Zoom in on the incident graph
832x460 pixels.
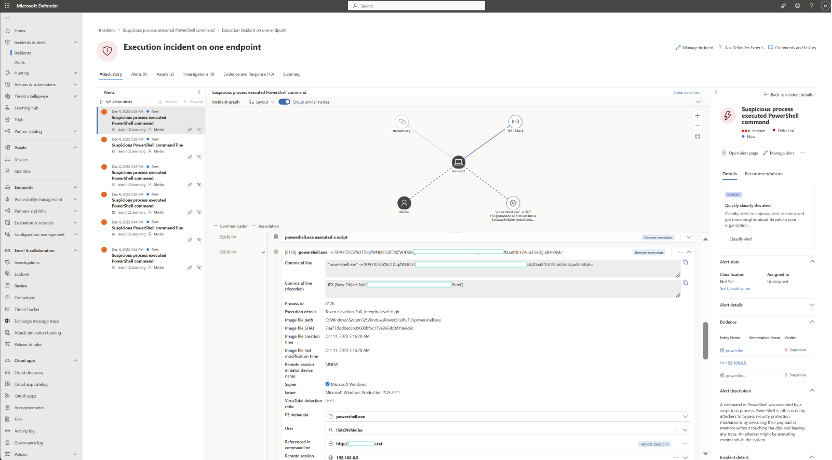(x=697, y=115)
